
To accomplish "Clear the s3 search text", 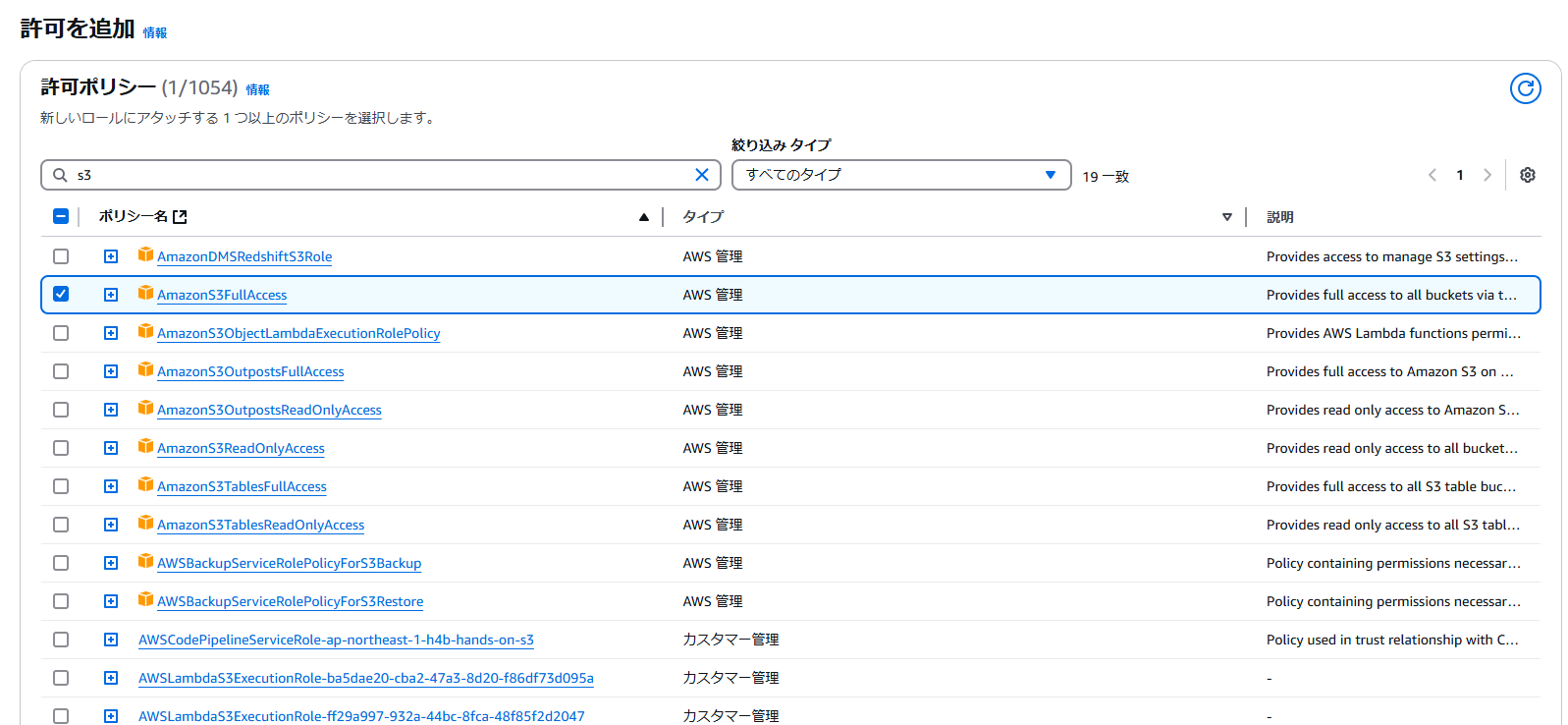I will tap(702, 175).
